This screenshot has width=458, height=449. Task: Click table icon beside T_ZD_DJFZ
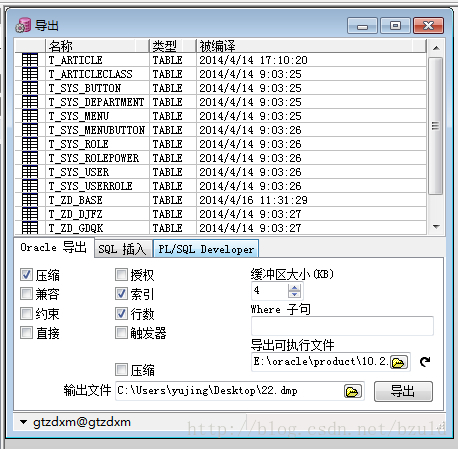(30, 214)
